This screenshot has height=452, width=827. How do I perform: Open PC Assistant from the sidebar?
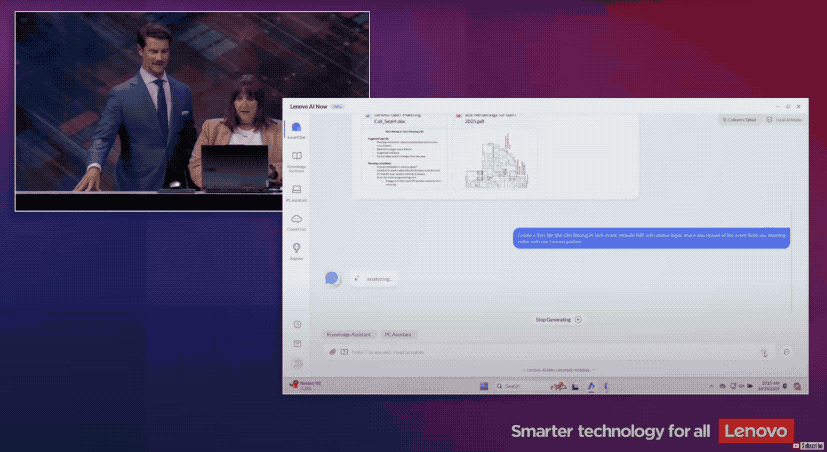pyautogui.click(x=296, y=194)
